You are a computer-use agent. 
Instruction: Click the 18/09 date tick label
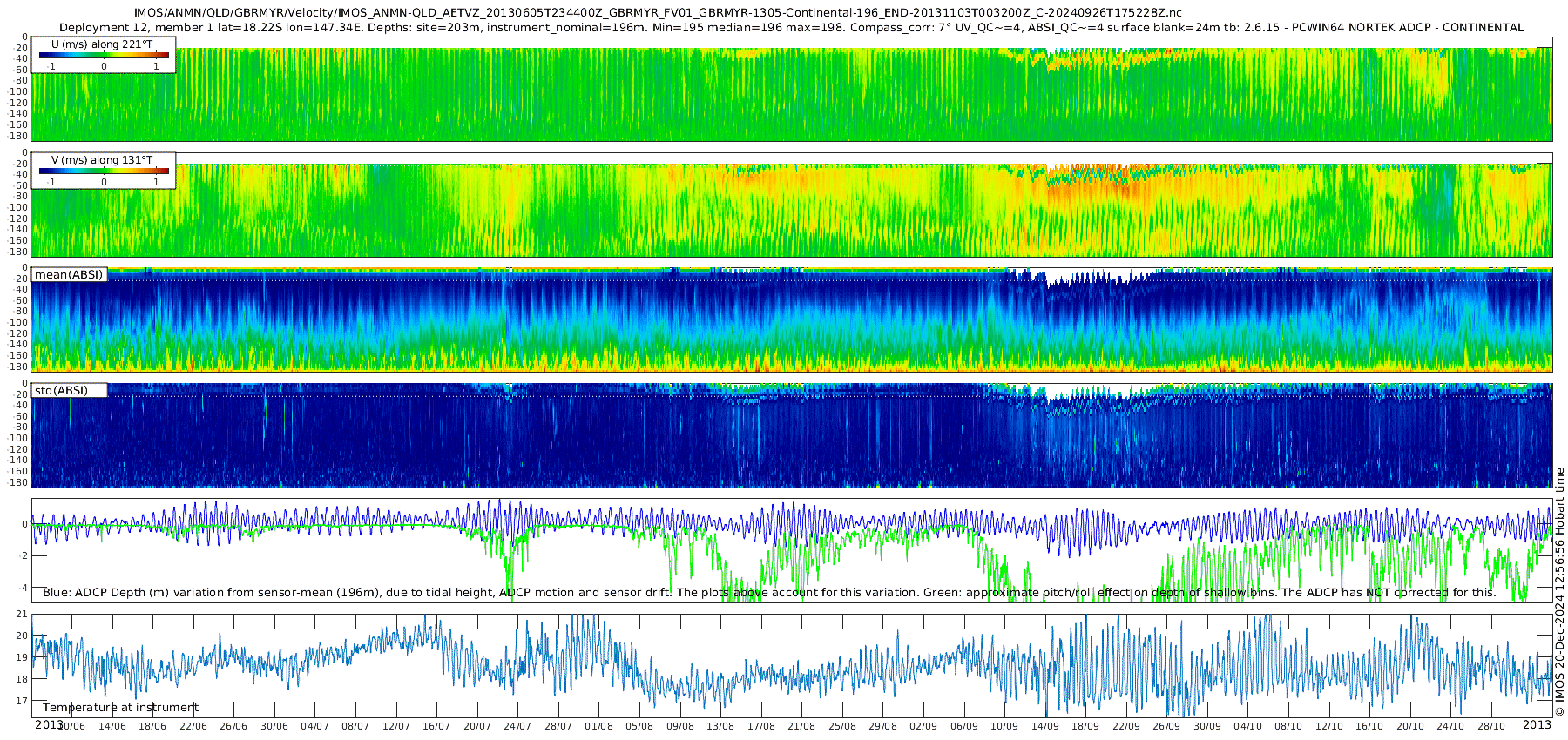[1085, 726]
